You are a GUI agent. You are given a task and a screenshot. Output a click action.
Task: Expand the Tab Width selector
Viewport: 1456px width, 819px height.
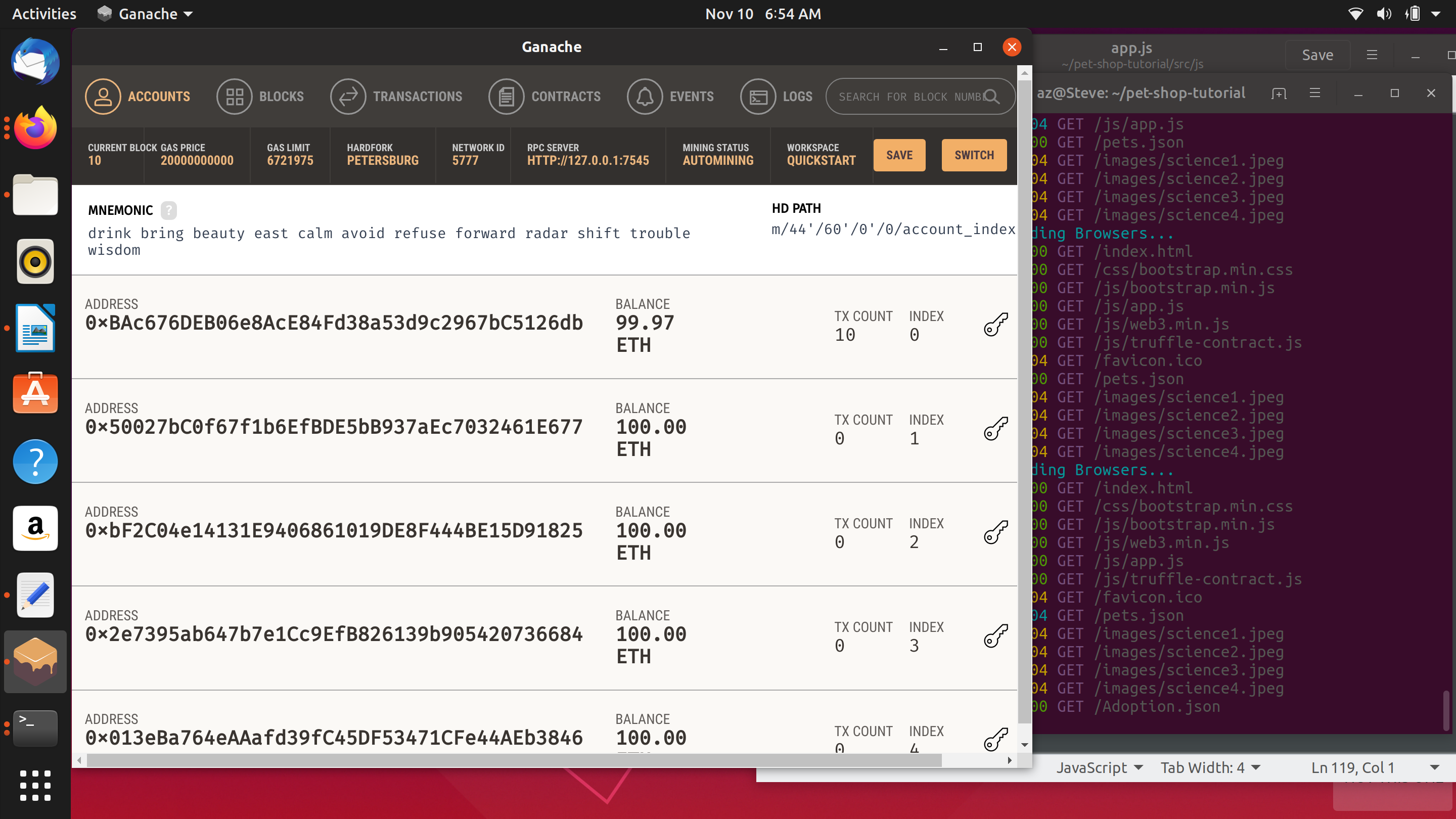pyautogui.click(x=1210, y=767)
